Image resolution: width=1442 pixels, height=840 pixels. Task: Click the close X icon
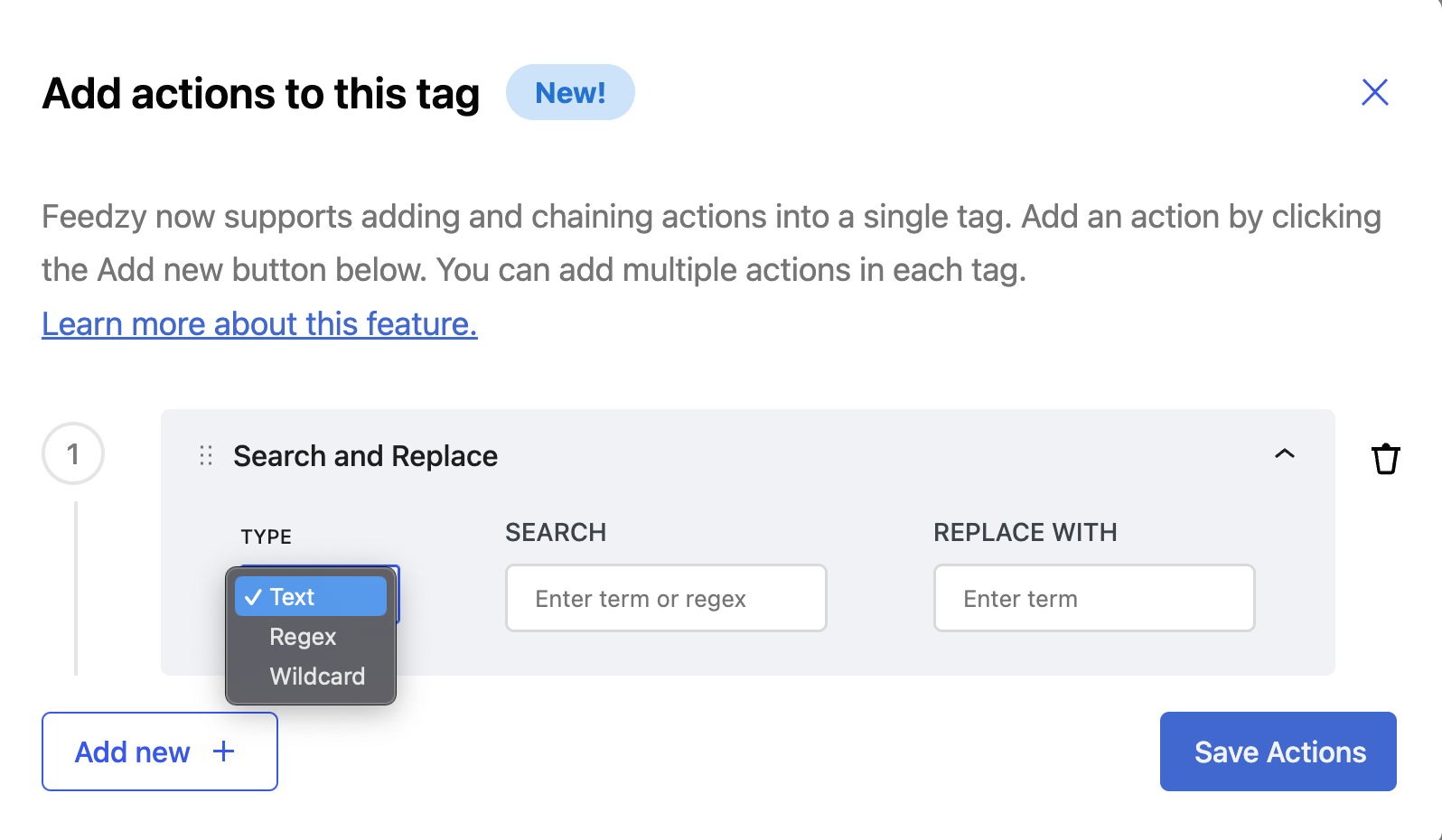[x=1374, y=91]
